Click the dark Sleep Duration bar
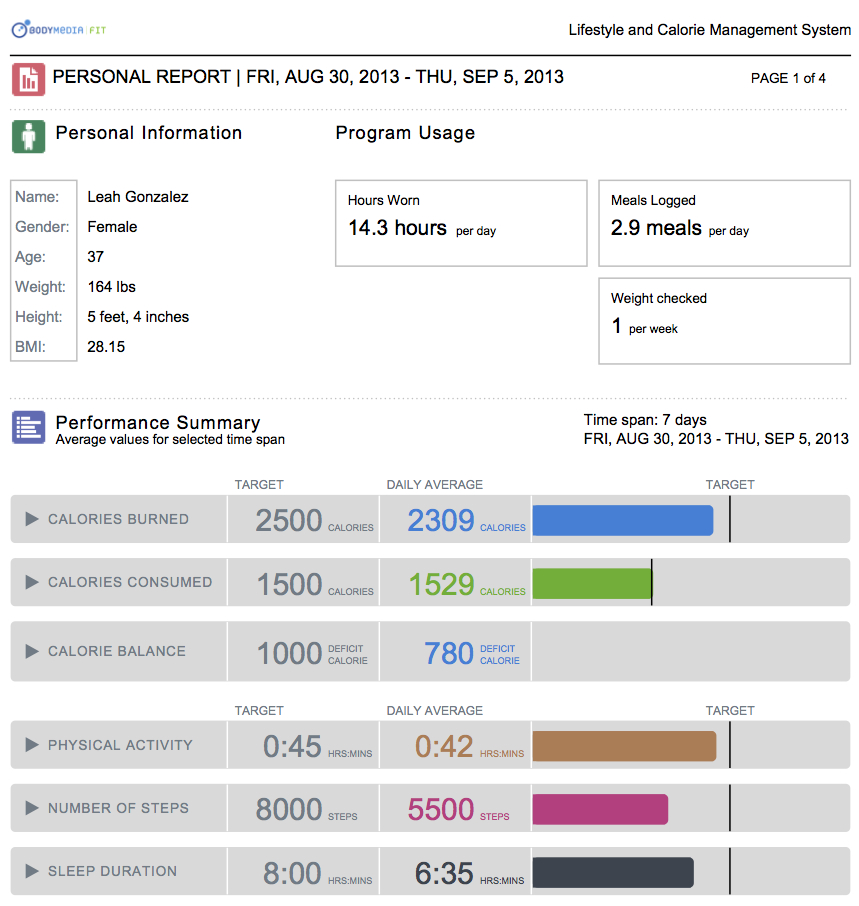 pyautogui.click(x=612, y=872)
